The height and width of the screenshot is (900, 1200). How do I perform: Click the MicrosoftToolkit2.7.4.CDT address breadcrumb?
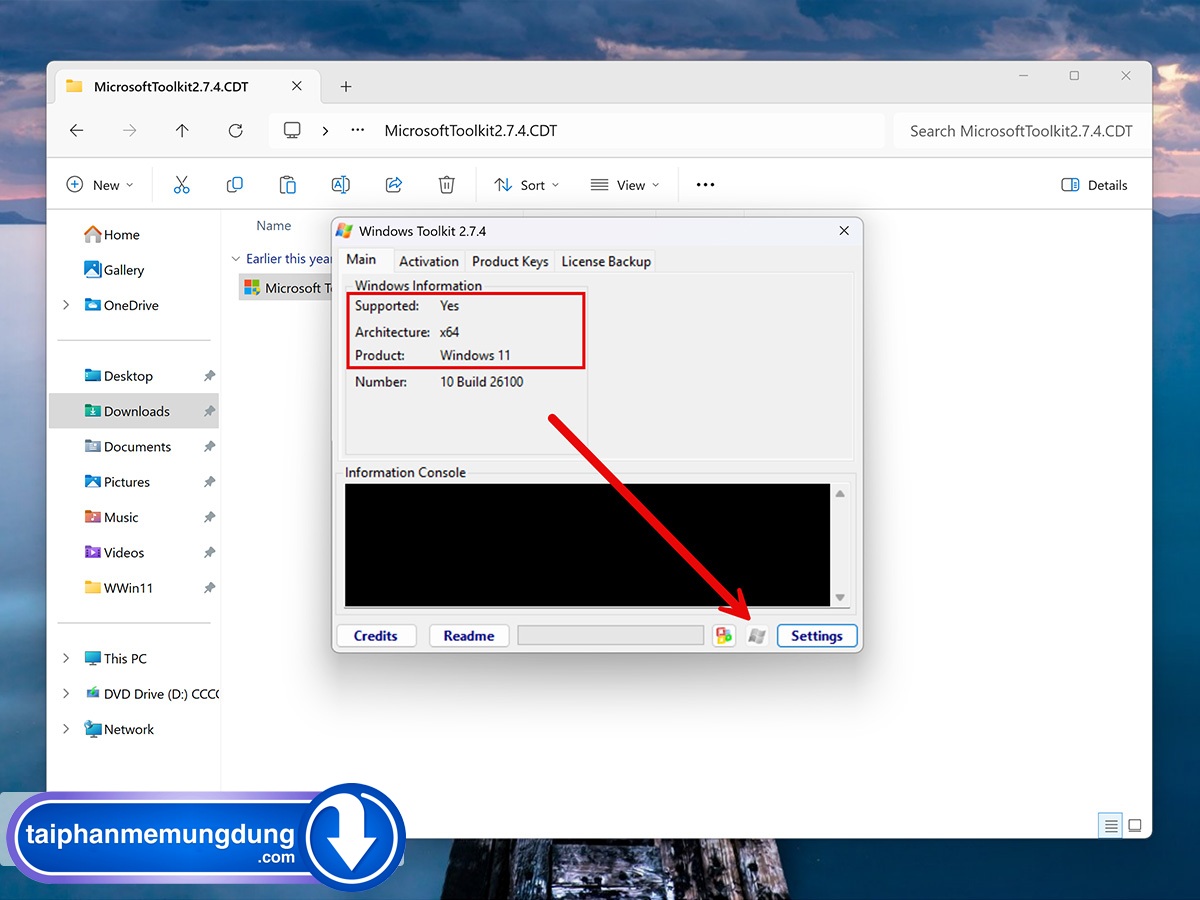[x=470, y=131]
